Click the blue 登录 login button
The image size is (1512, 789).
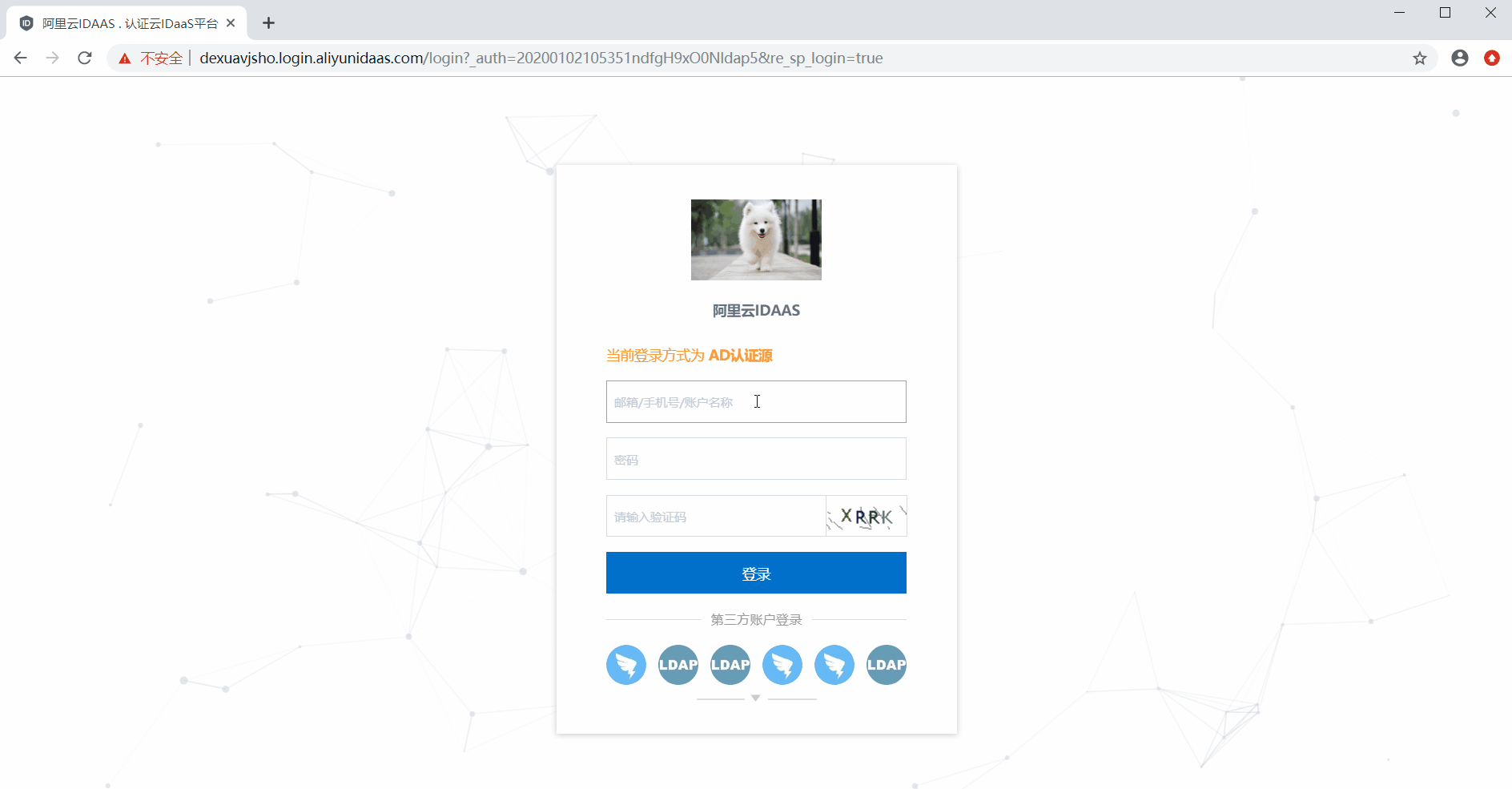(756, 573)
